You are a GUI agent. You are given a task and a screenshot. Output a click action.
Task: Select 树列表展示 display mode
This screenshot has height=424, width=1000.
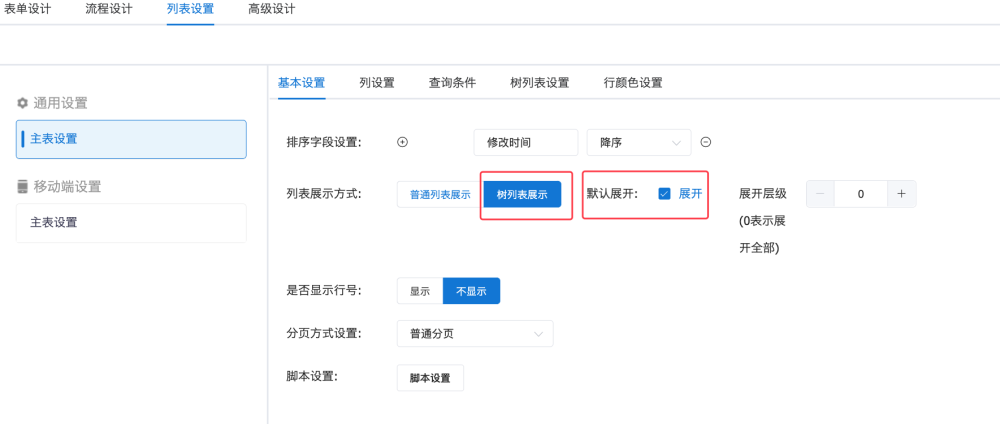click(522, 194)
